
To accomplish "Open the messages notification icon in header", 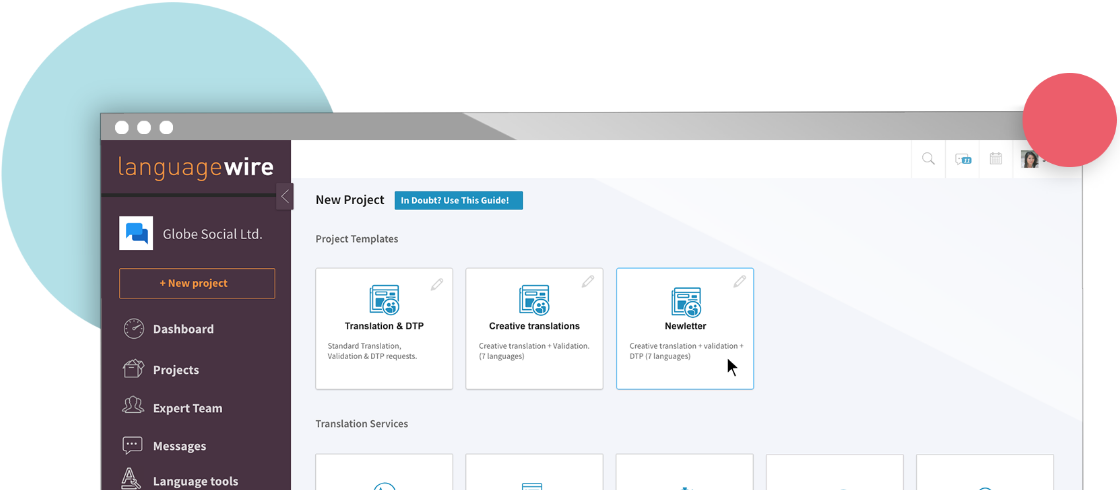I will [x=963, y=159].
